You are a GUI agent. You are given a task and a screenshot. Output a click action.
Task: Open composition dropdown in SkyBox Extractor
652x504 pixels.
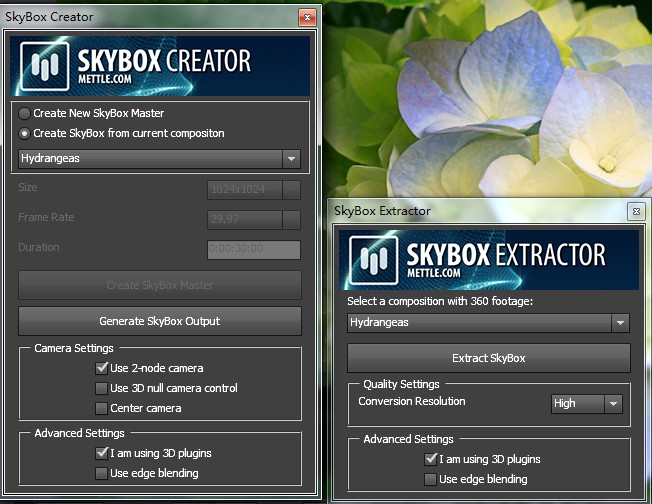(489, 323)
